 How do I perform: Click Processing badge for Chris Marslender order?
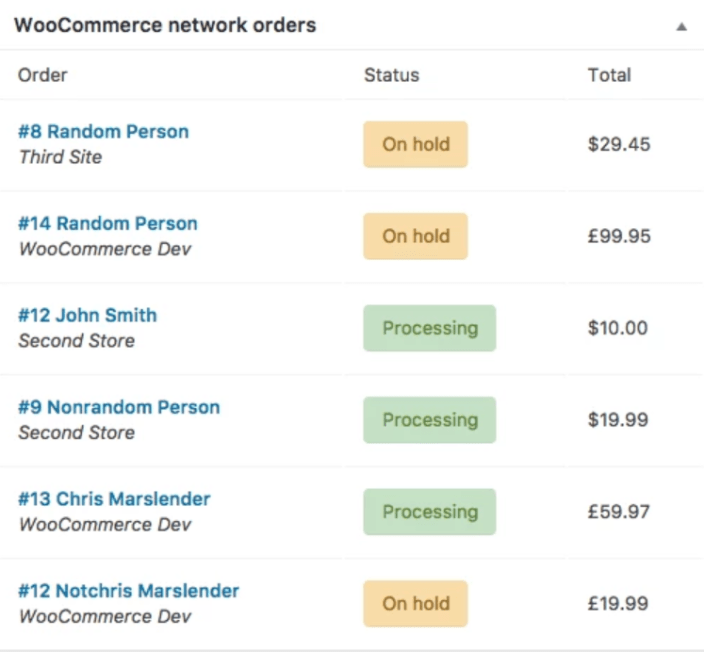click(x=429, y=513)
